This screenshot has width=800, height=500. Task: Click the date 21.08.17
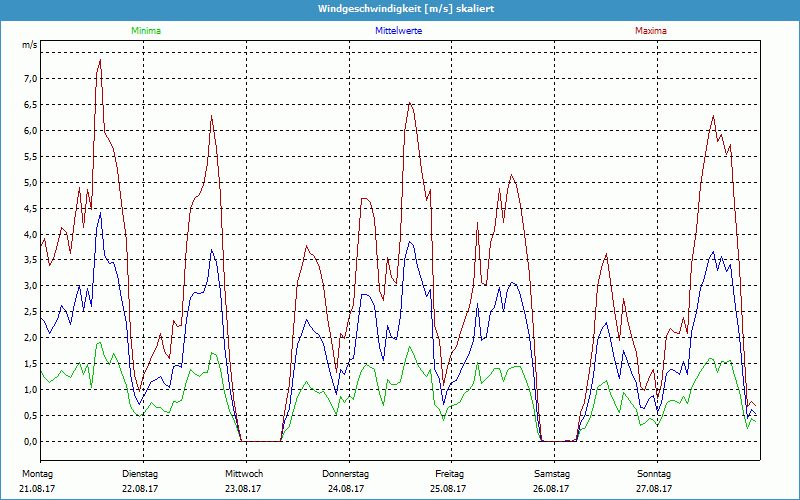coord(37,489)
